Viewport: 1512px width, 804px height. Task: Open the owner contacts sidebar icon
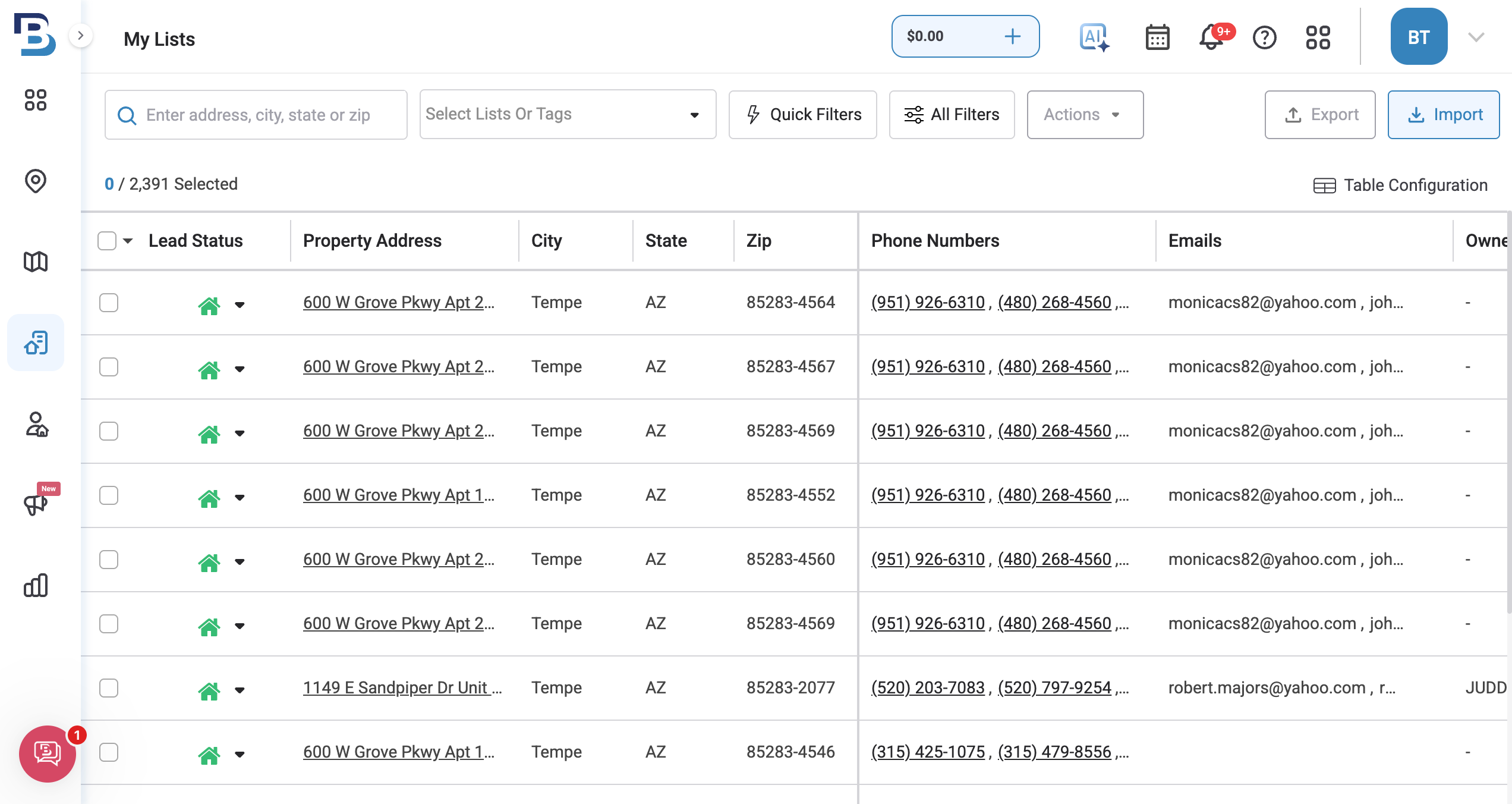pyautogui.click(x=37, y=424)
